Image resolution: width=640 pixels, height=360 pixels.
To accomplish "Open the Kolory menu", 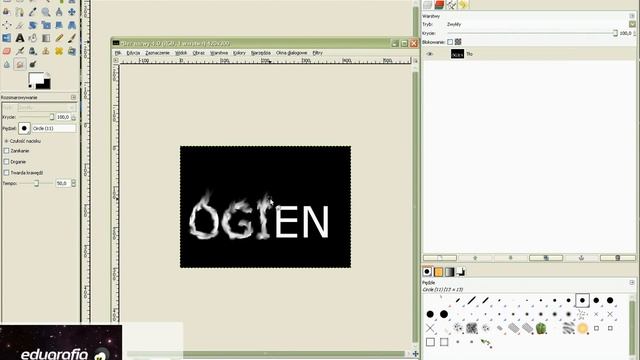I will 239,53.
